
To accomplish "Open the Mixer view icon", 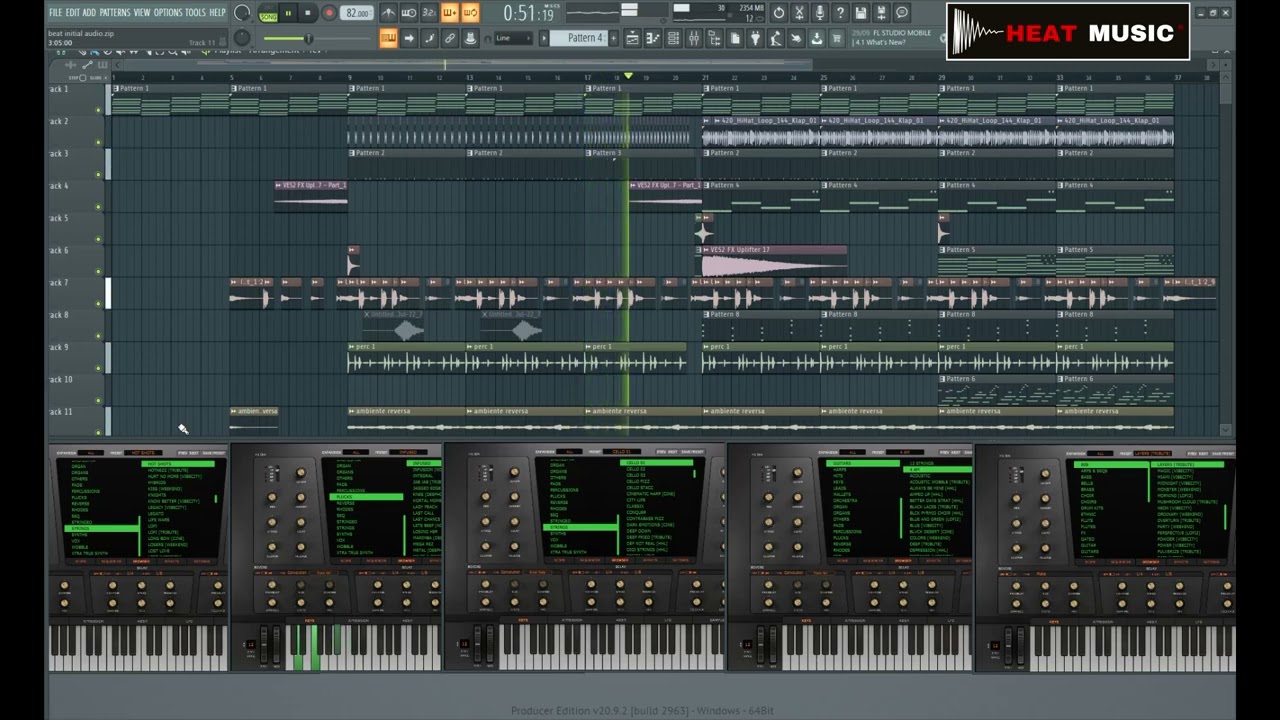I will 694,38.
